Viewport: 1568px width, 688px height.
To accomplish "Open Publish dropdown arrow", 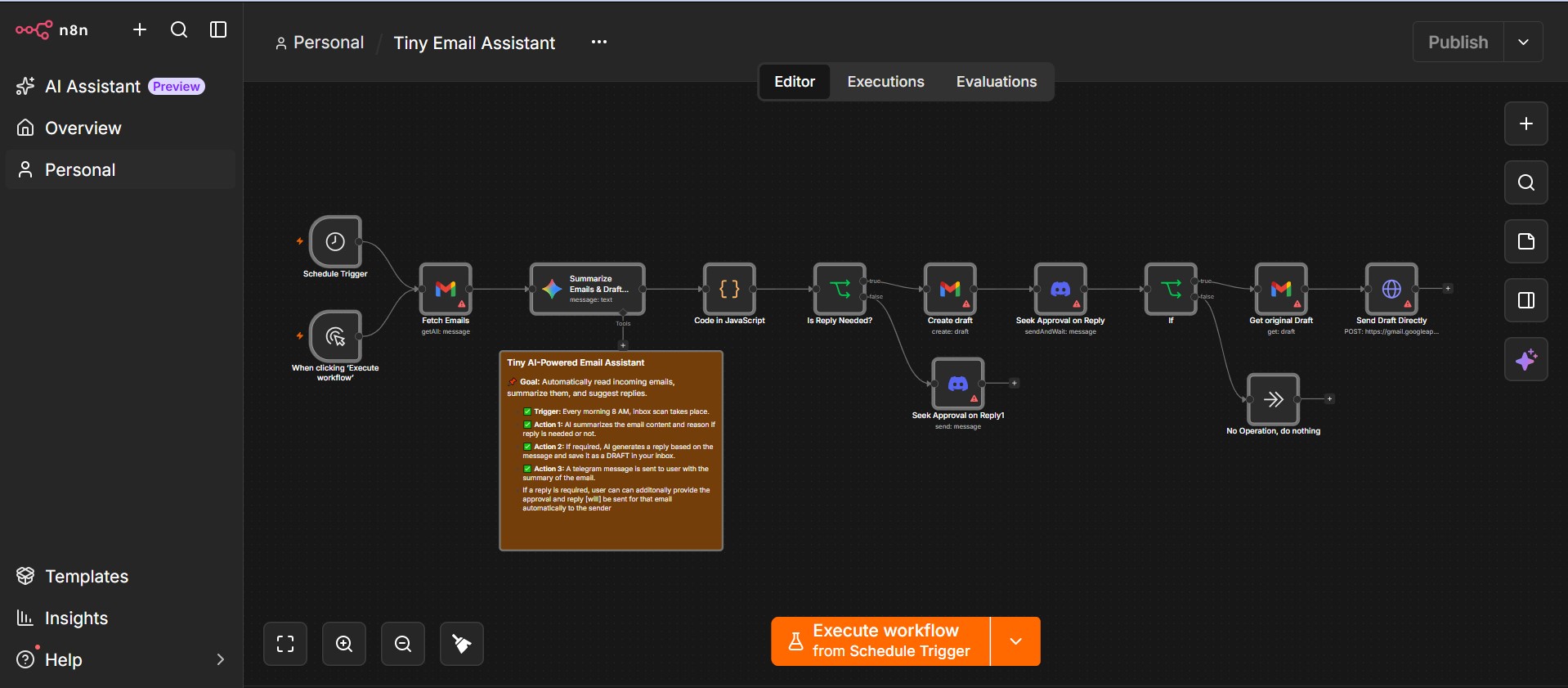I will click(x=1523, y=42).
